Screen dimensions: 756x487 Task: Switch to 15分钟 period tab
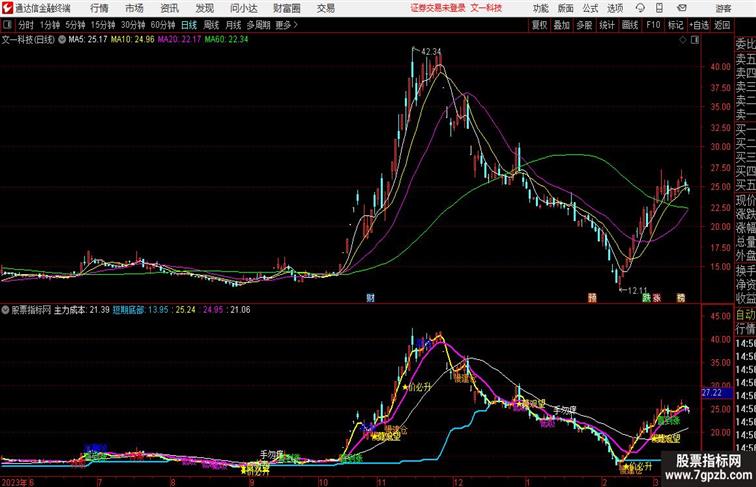[x=103, y=25]
